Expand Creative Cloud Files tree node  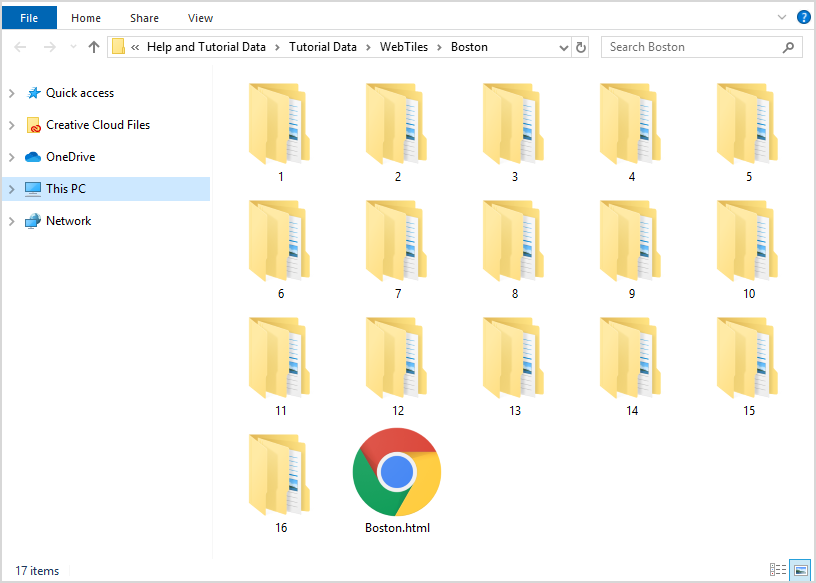[x=11, y=125]
